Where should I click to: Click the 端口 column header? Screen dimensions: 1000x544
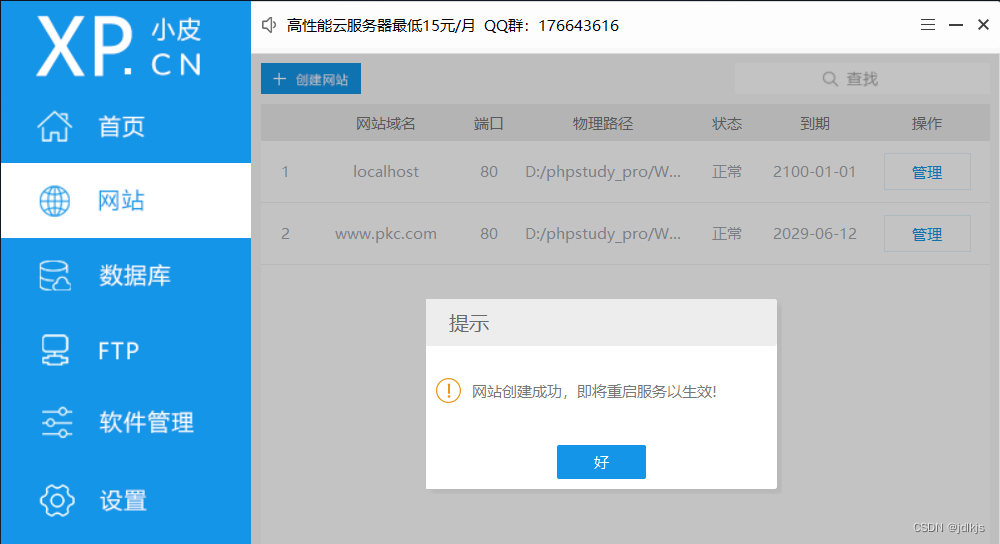coord(489,124)
